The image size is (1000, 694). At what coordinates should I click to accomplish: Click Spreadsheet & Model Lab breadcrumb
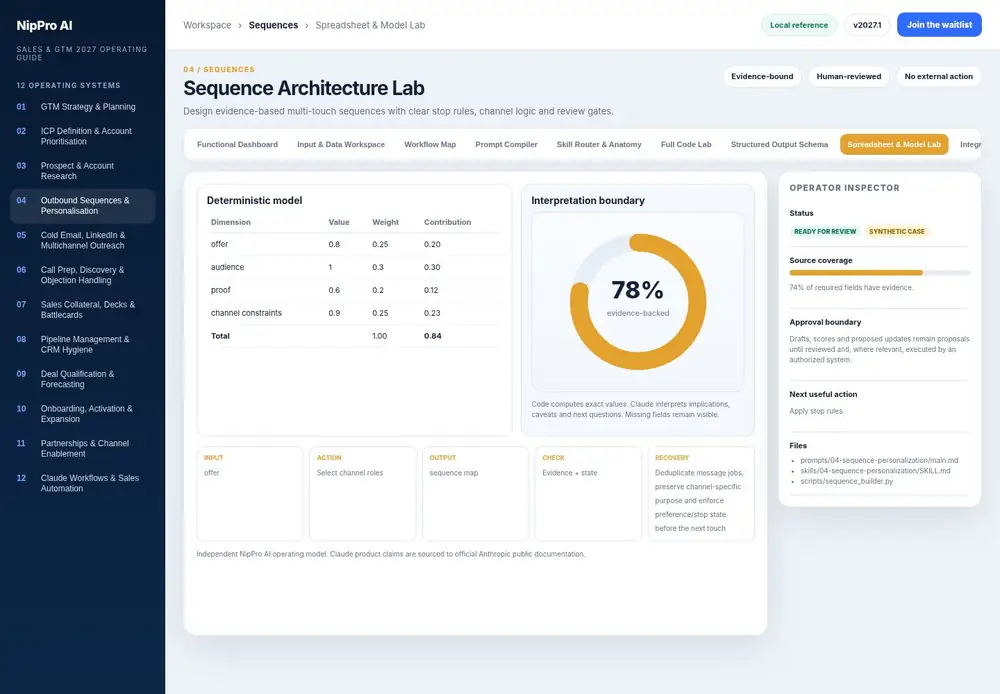(x=370, y=25)
